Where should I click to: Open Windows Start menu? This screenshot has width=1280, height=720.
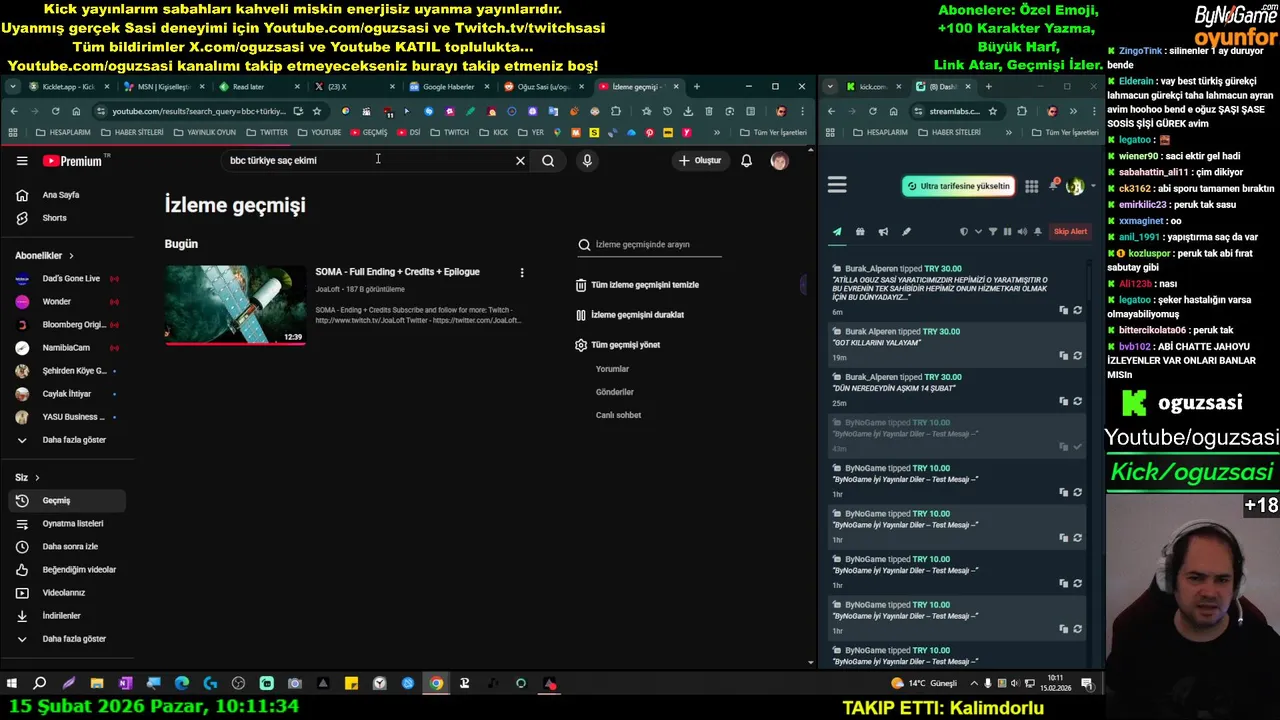pos(11,684)
